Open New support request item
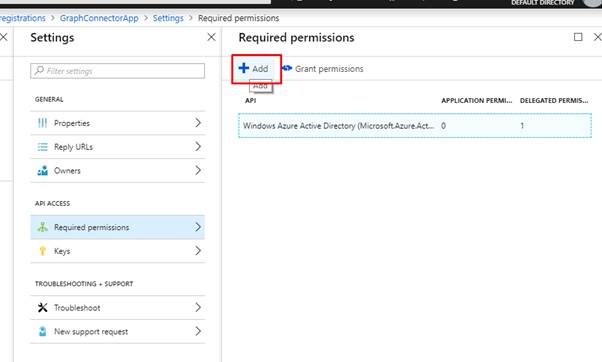Screen dimensions: 602x362 [117, 331]
